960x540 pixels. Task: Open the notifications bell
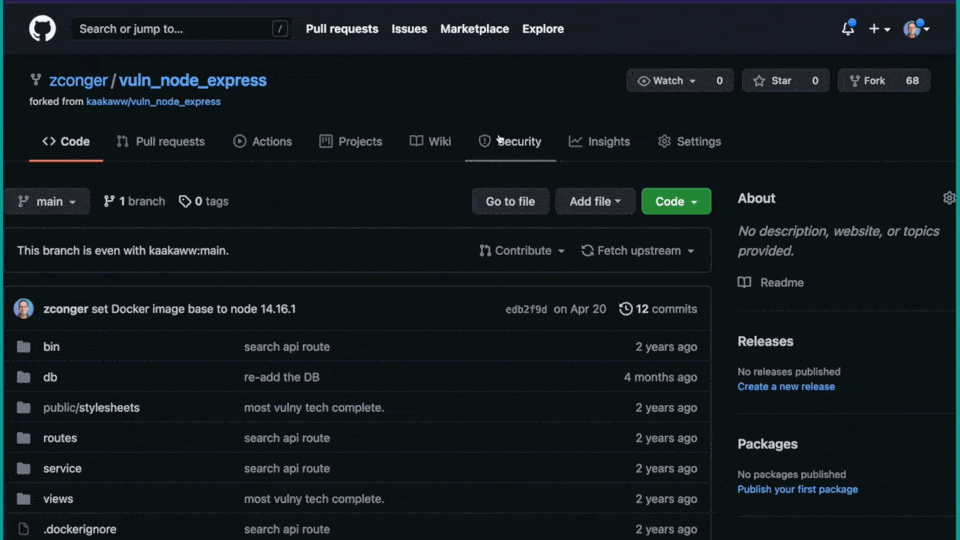point(848,29)
